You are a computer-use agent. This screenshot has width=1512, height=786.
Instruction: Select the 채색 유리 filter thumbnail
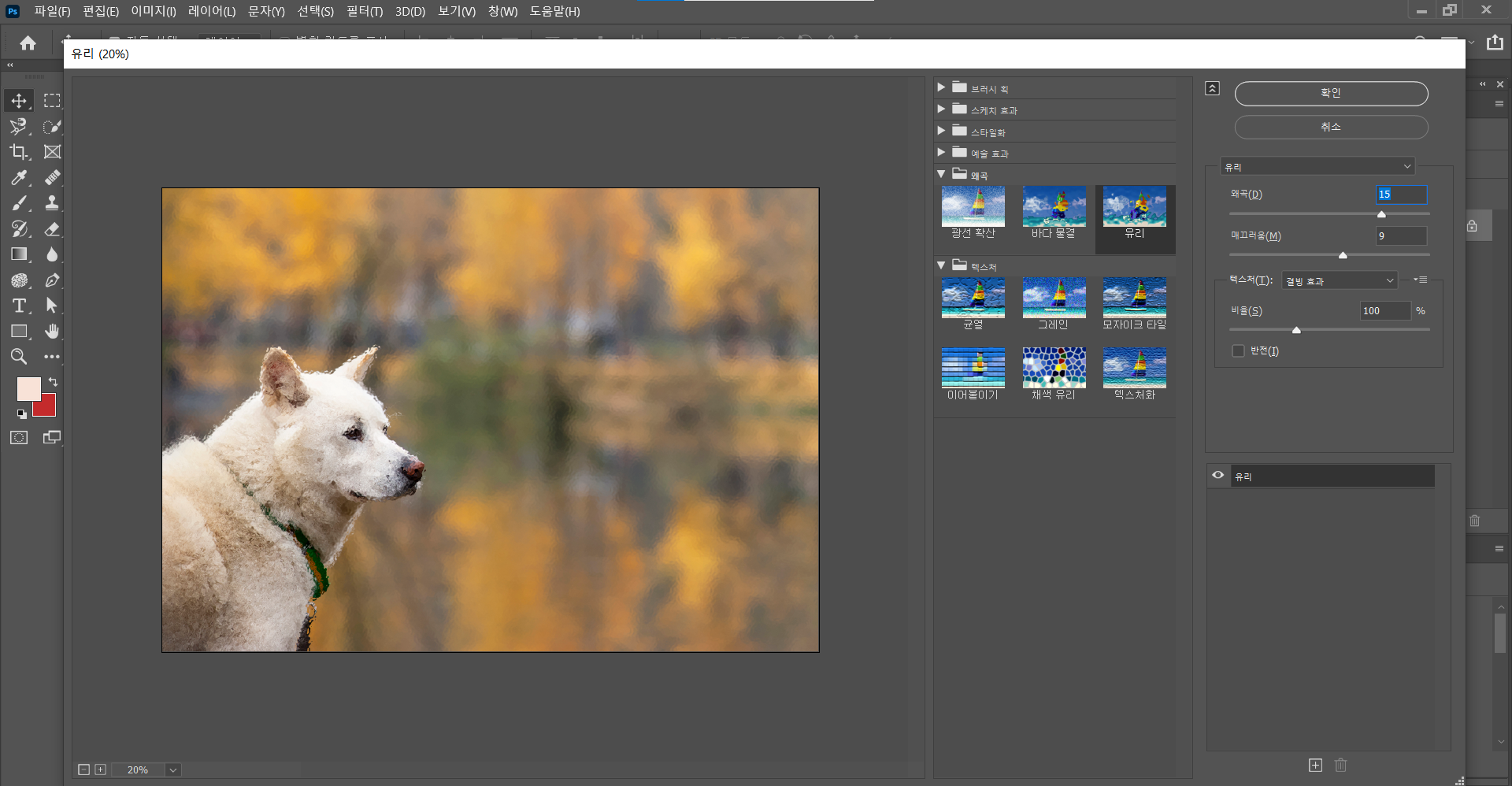coord(1054,368)
